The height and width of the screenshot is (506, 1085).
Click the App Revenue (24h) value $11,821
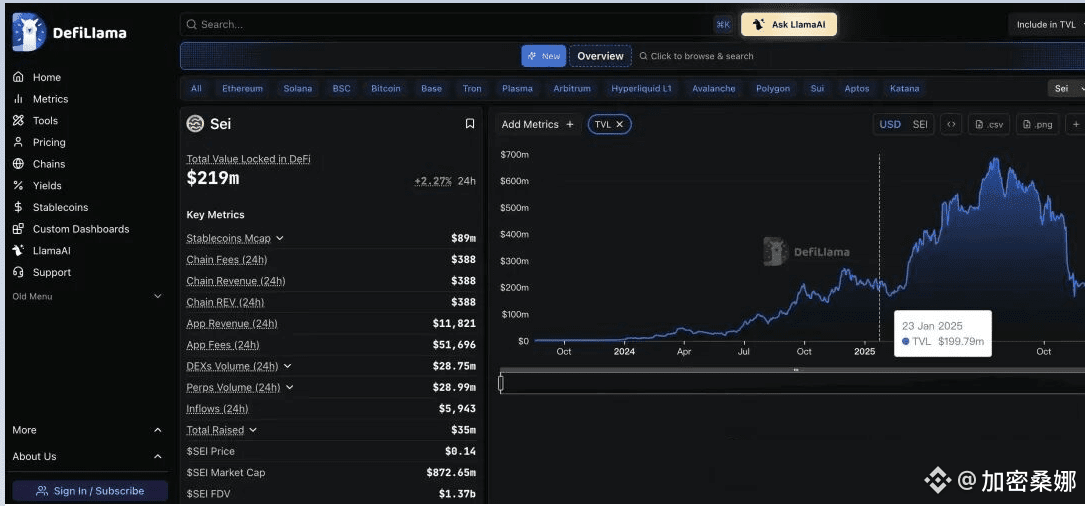coord(454,323)
